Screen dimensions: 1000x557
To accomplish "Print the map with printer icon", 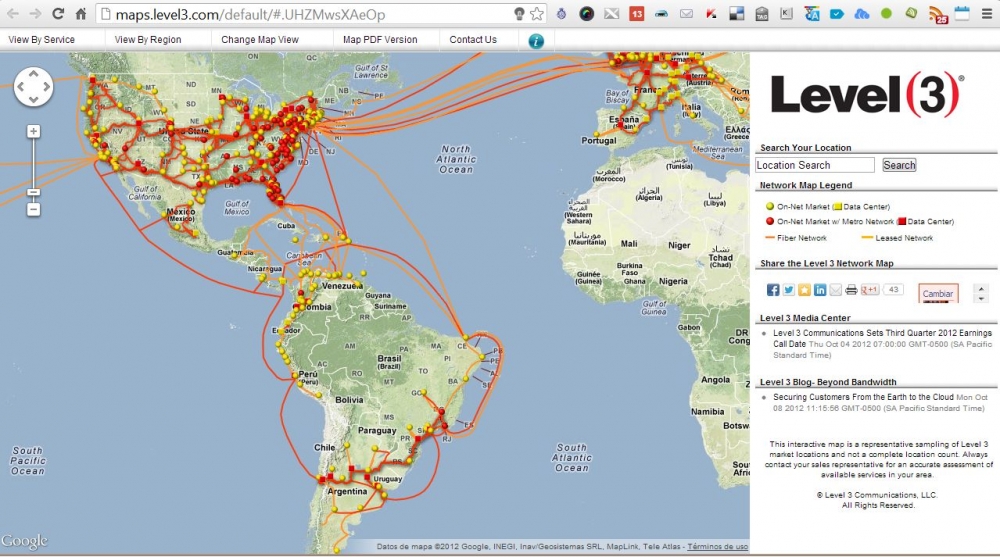I will (851, 290).
